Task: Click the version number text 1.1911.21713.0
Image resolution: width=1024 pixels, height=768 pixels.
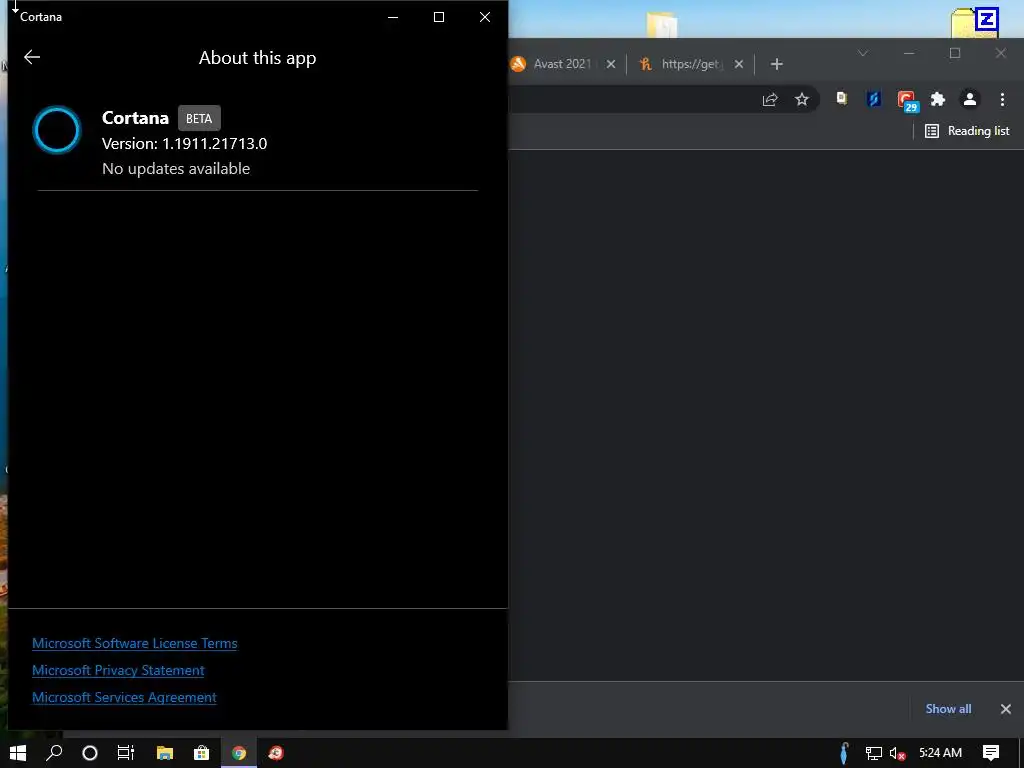Action: (214, 144)
